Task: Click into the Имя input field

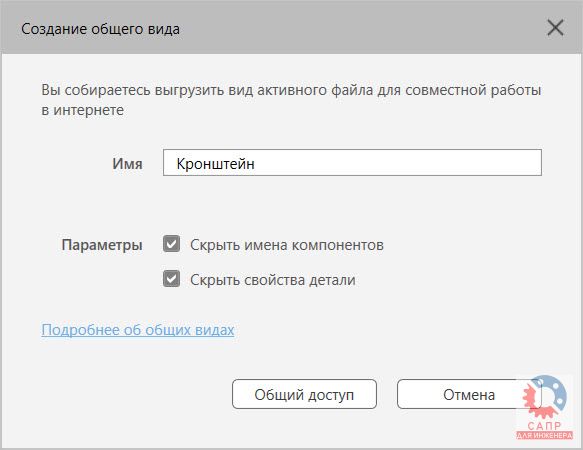Action: tap(352, 163)
